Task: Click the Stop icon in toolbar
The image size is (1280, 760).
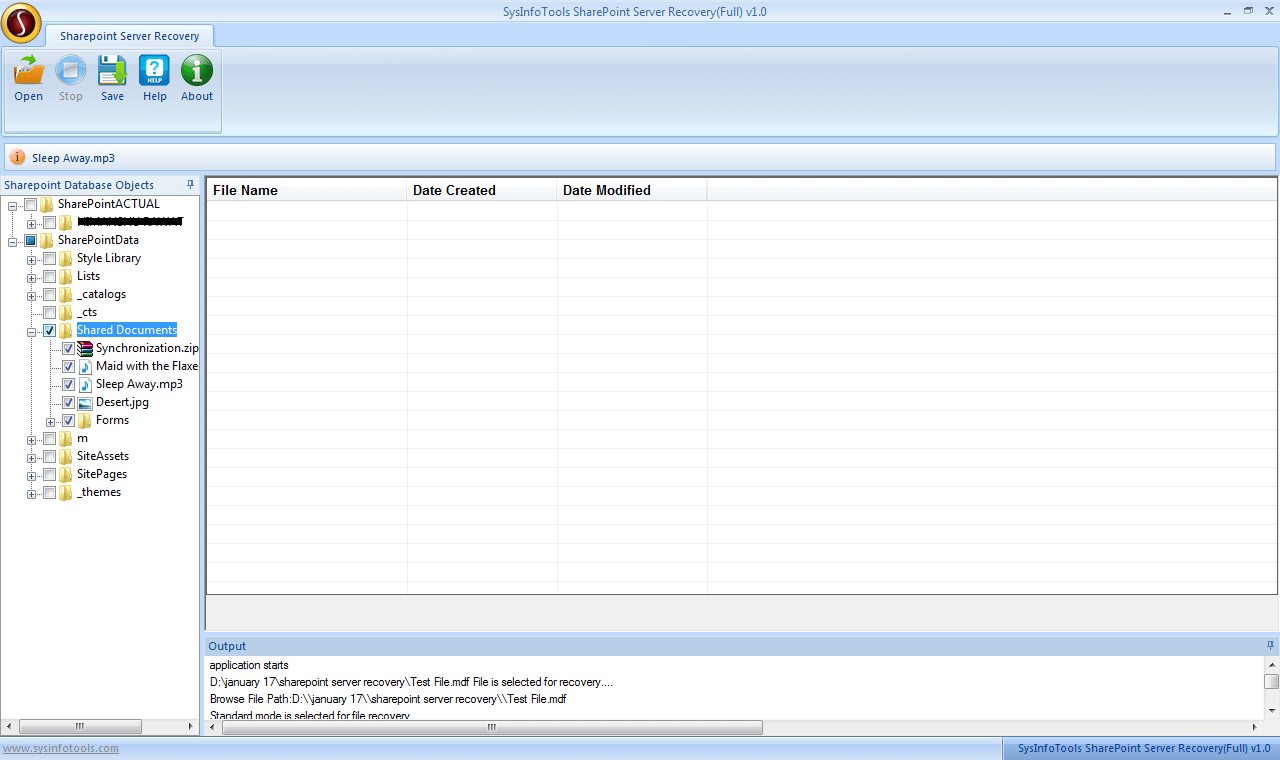Action: coord(70,71)
